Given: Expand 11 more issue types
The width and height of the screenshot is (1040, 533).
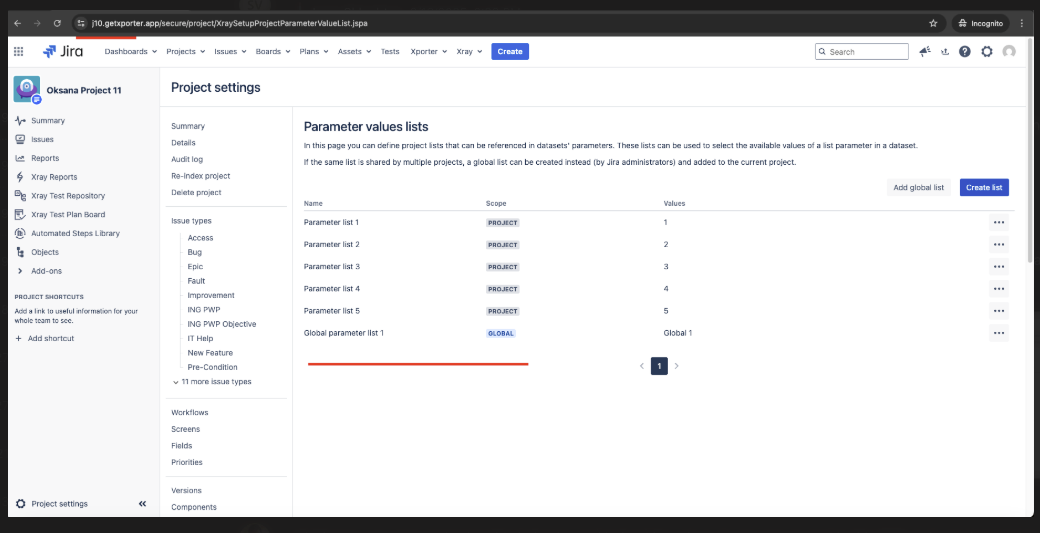Looking at the screenshot, I should (x=211, y=382).
